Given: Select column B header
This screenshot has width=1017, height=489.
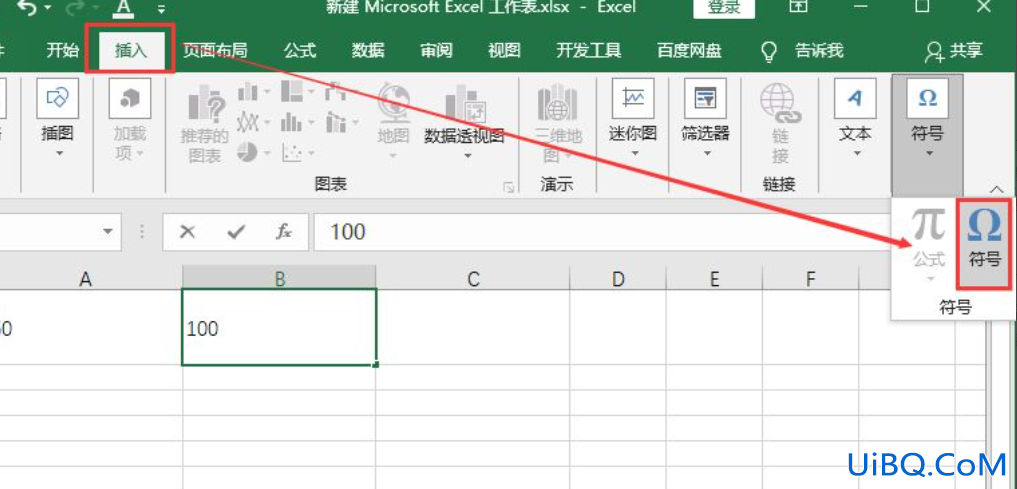Looking at the screenshot, I should click(x=280, y=279).
